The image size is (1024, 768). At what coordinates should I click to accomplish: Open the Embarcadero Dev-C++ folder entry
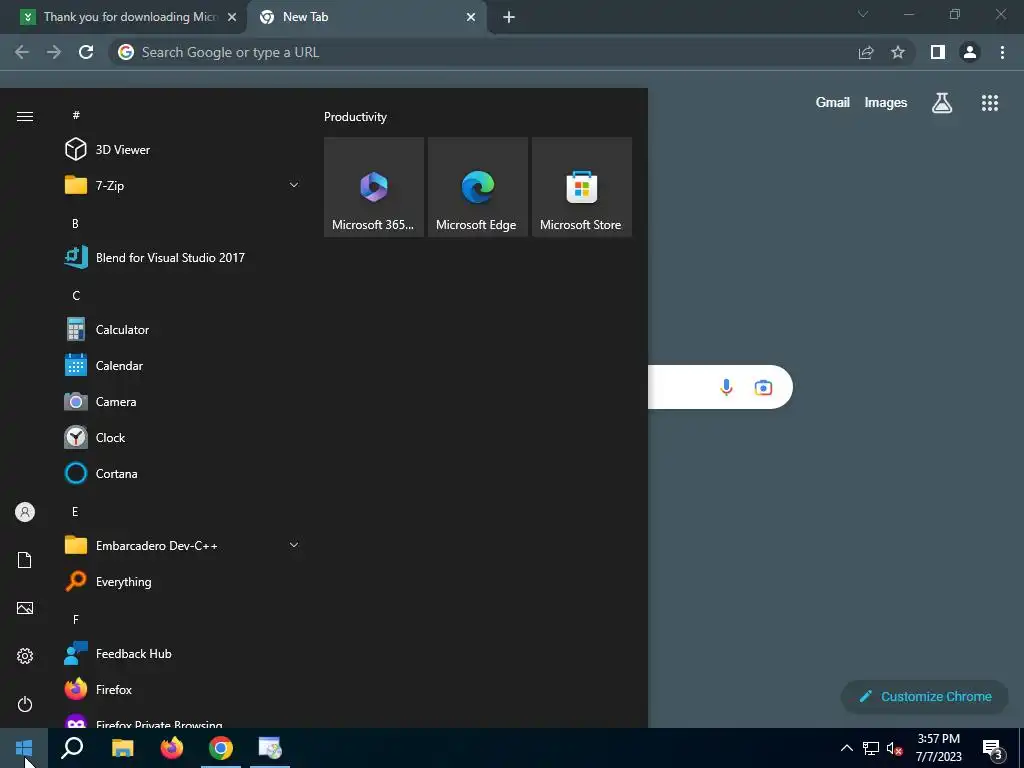pos(182,545)
